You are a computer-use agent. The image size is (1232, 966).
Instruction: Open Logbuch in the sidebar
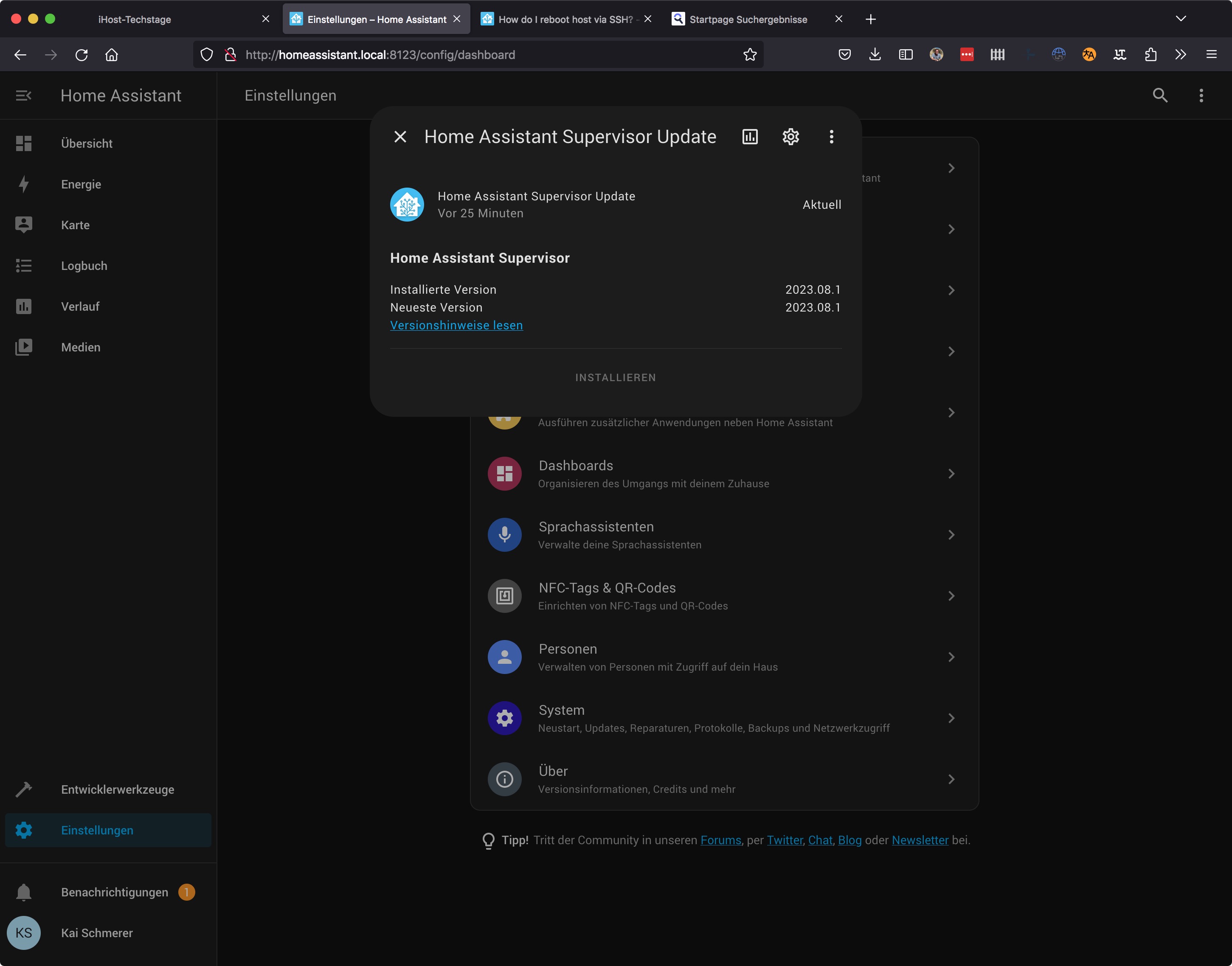tap(84, 266)
